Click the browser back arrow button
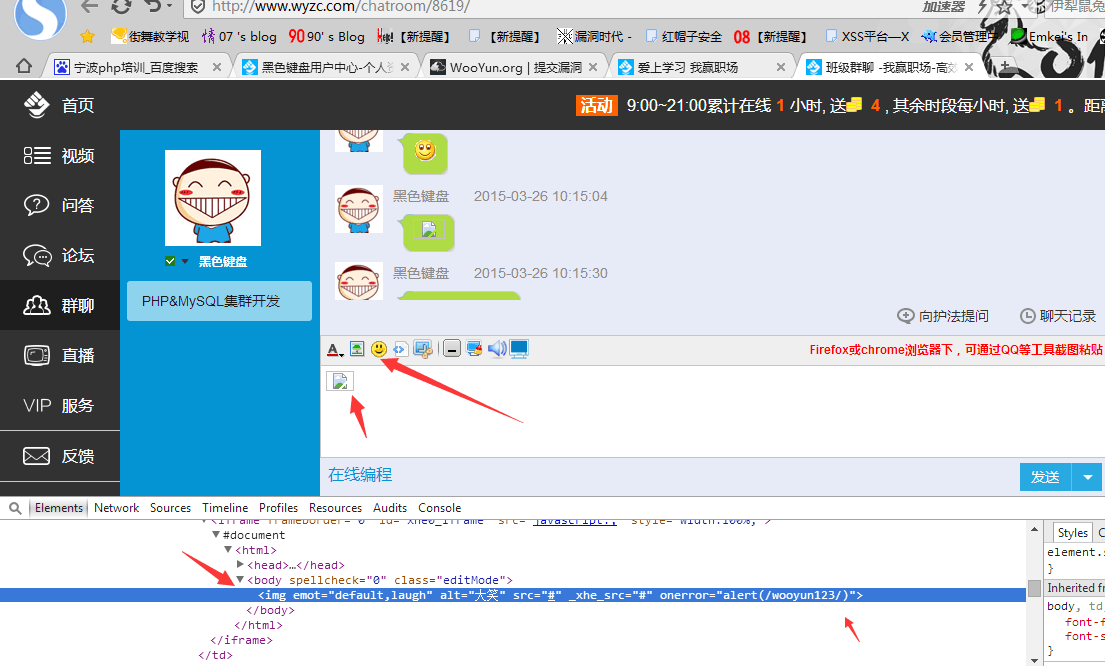 click(89, 7)
